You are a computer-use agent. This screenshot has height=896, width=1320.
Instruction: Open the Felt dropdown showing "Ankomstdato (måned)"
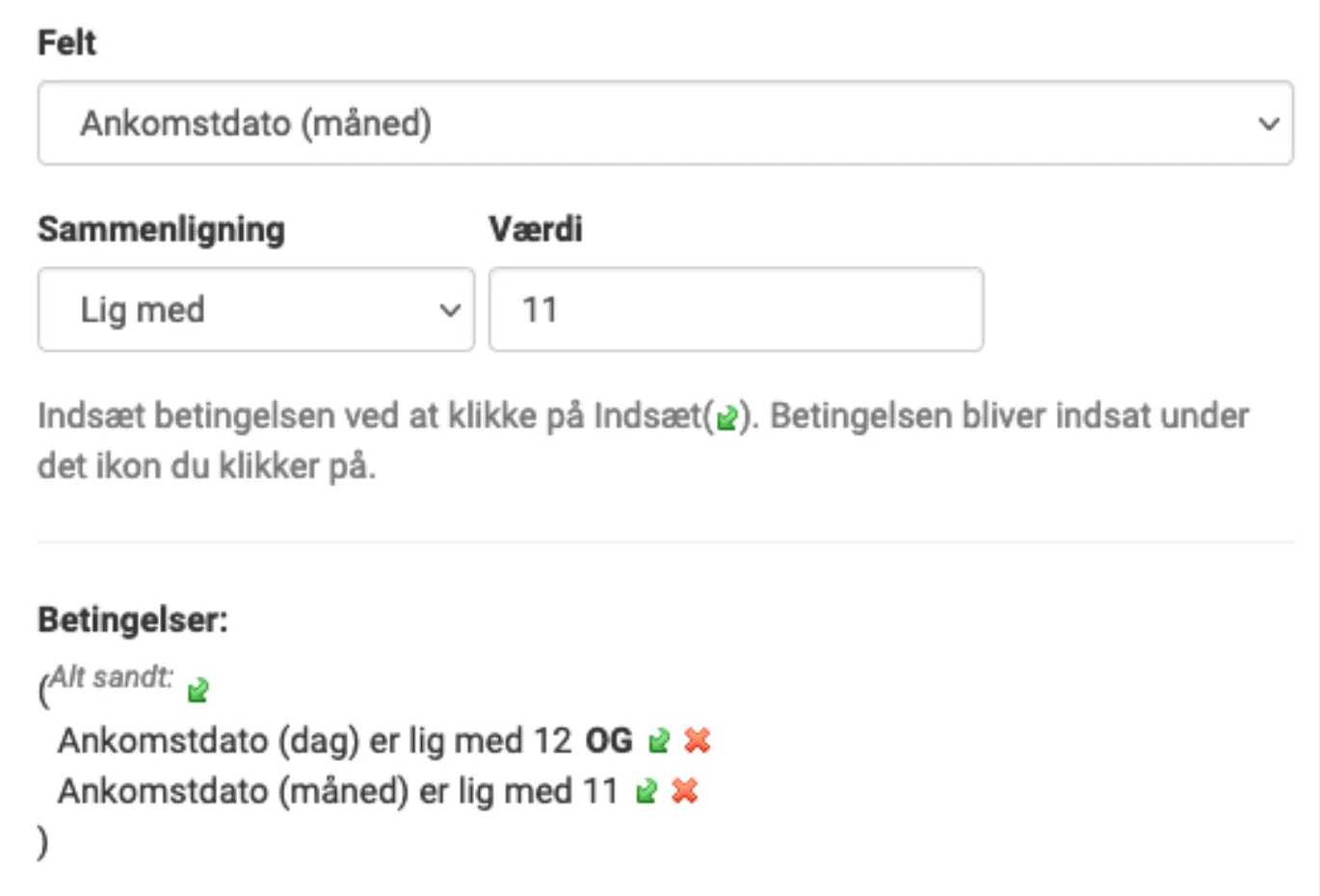pyautogui.click(x=665, y=123)
